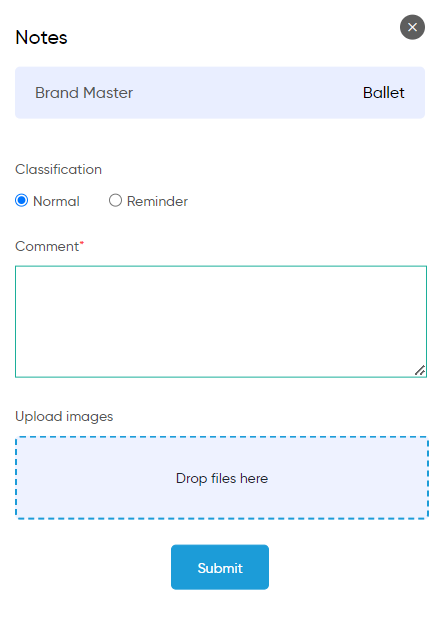Screen dimensions: 443x617
Task: Click the Classification field label
Action: [x=58, y=170]
